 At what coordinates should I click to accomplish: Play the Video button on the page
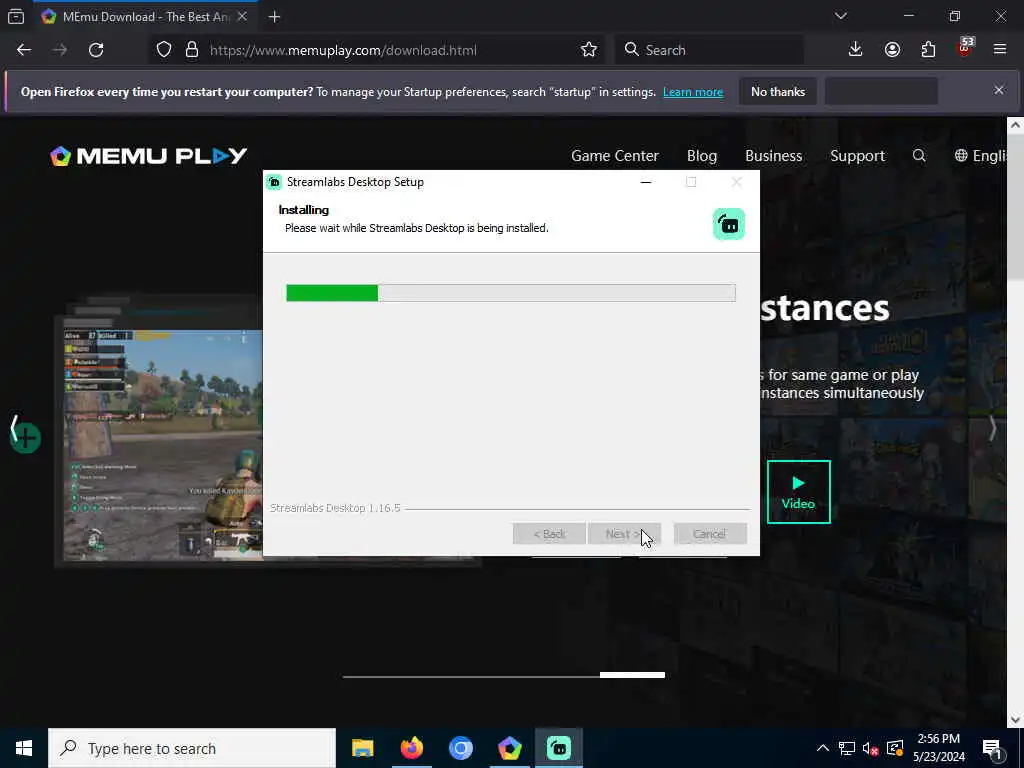[799, 492]
